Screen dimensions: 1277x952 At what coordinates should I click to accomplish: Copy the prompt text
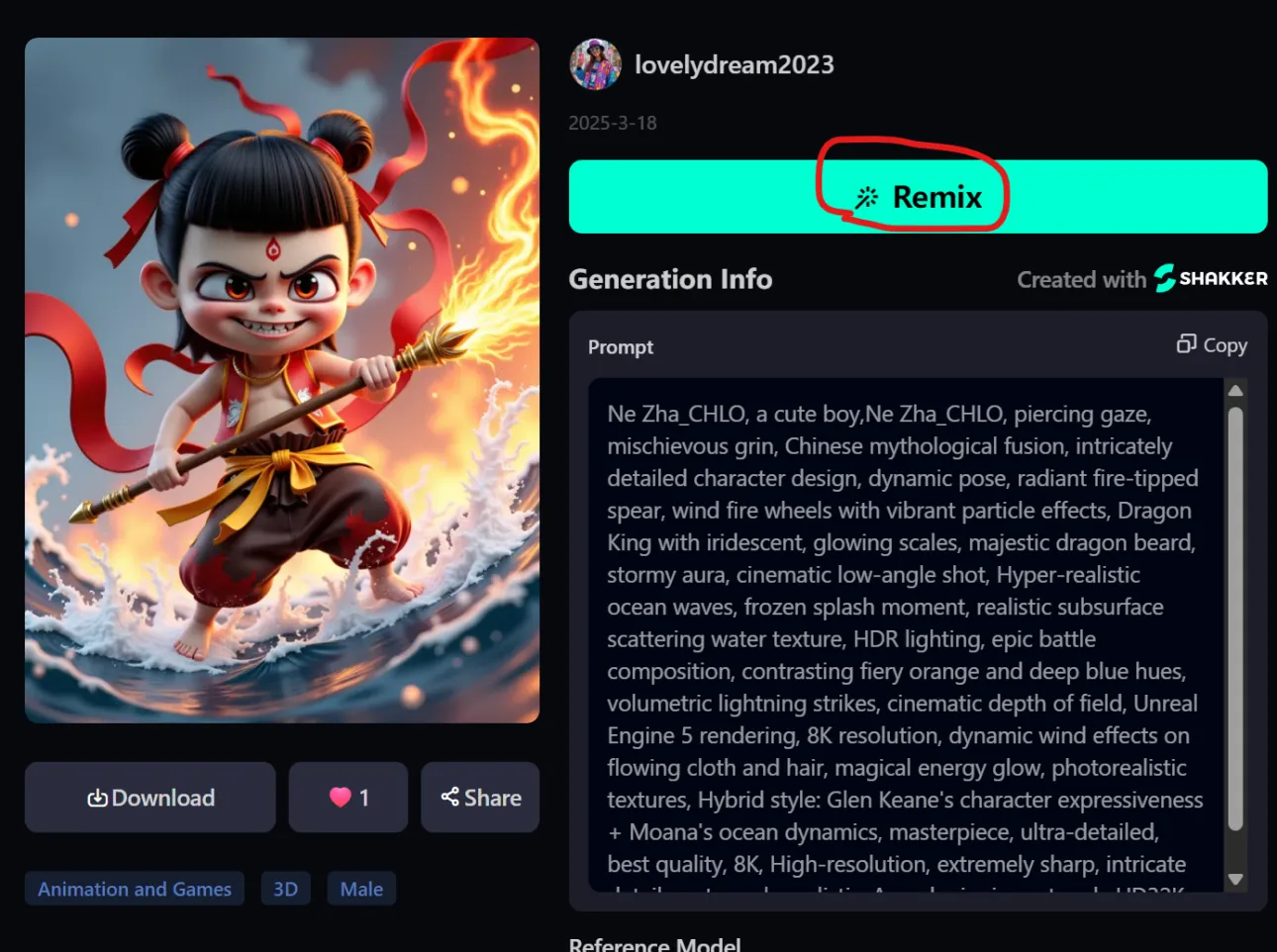[x=1212, y=344]
